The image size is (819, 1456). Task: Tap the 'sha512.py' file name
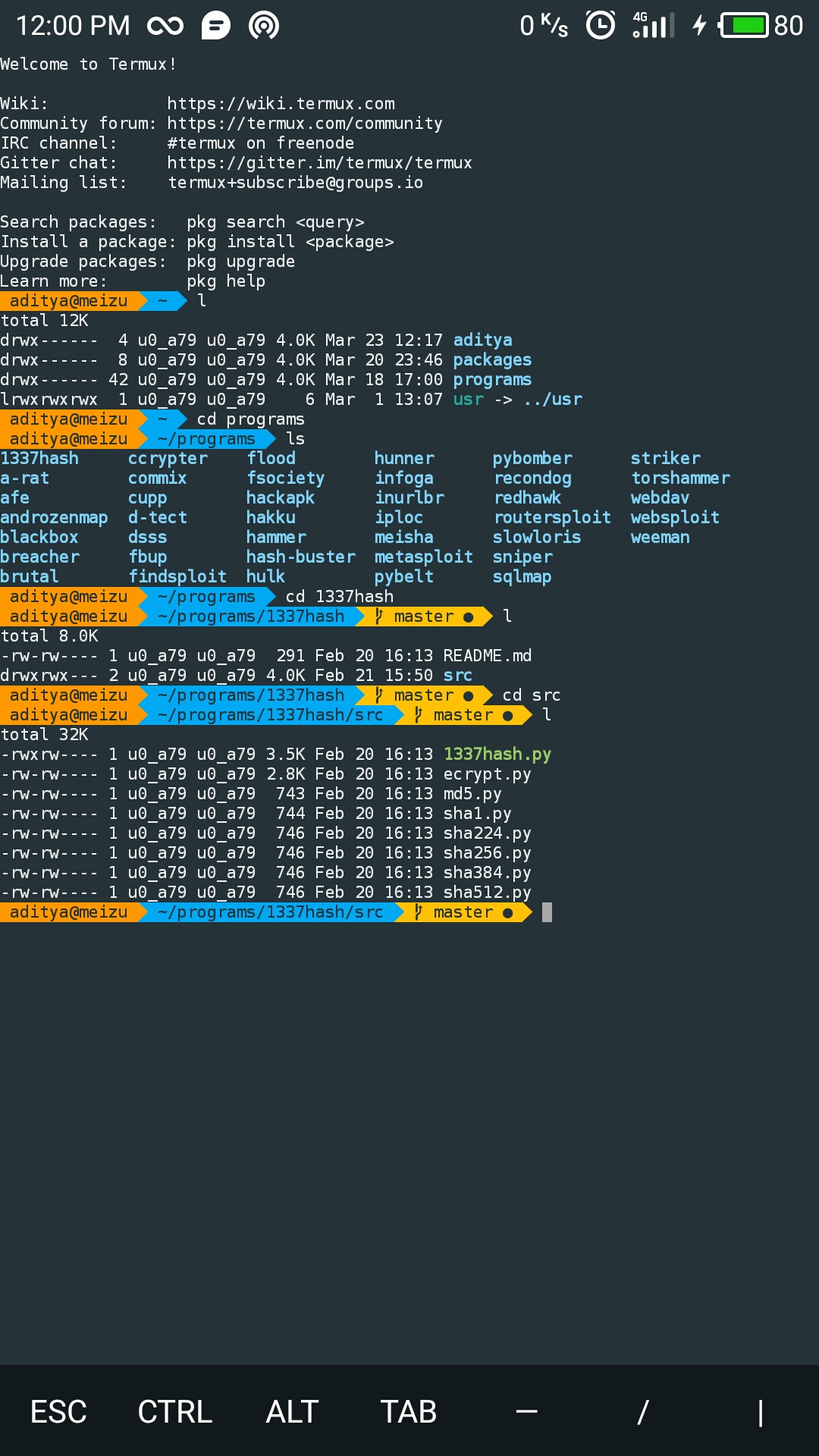coord(488,893)
